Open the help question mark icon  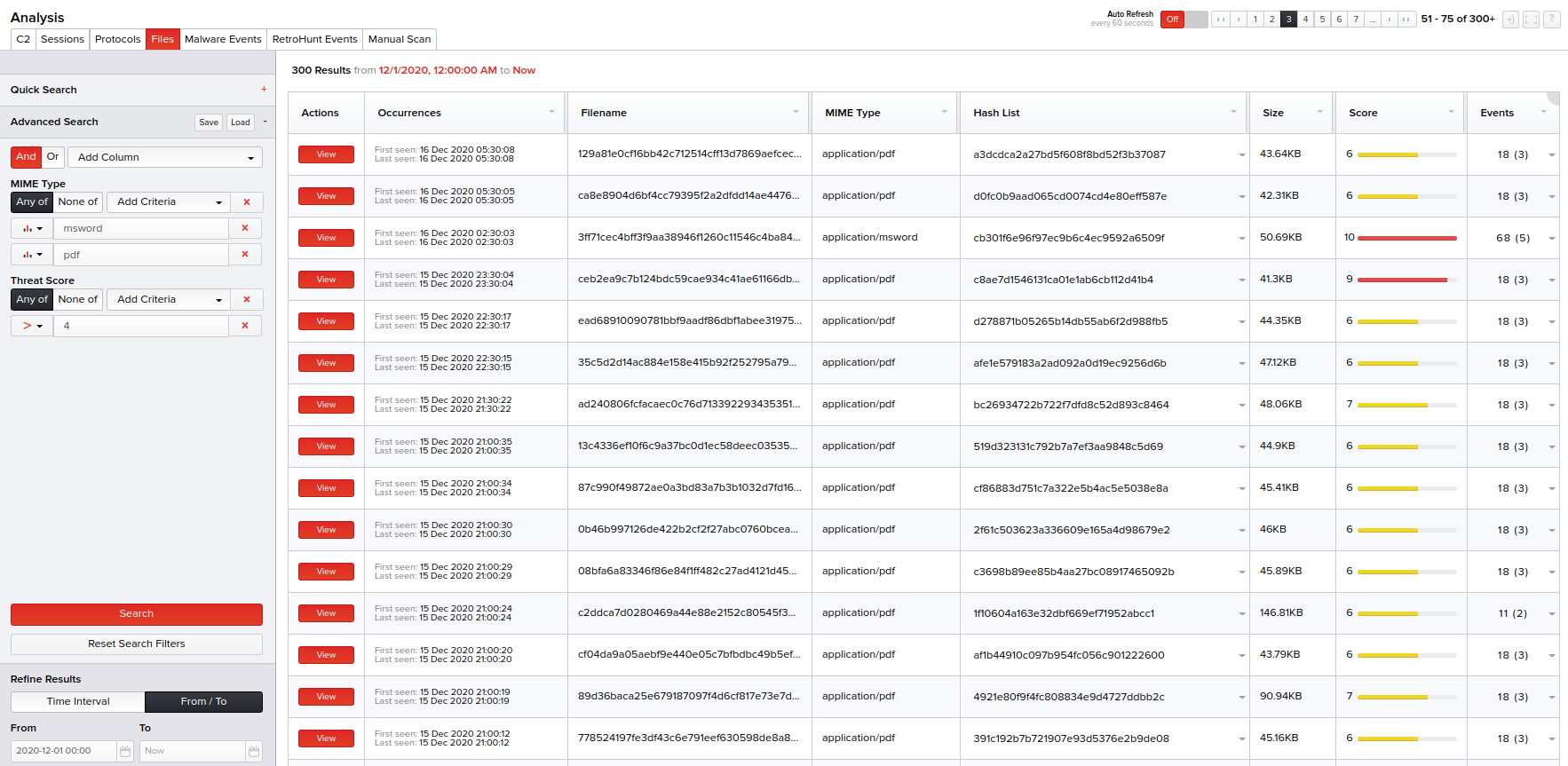click(1551, 19)
